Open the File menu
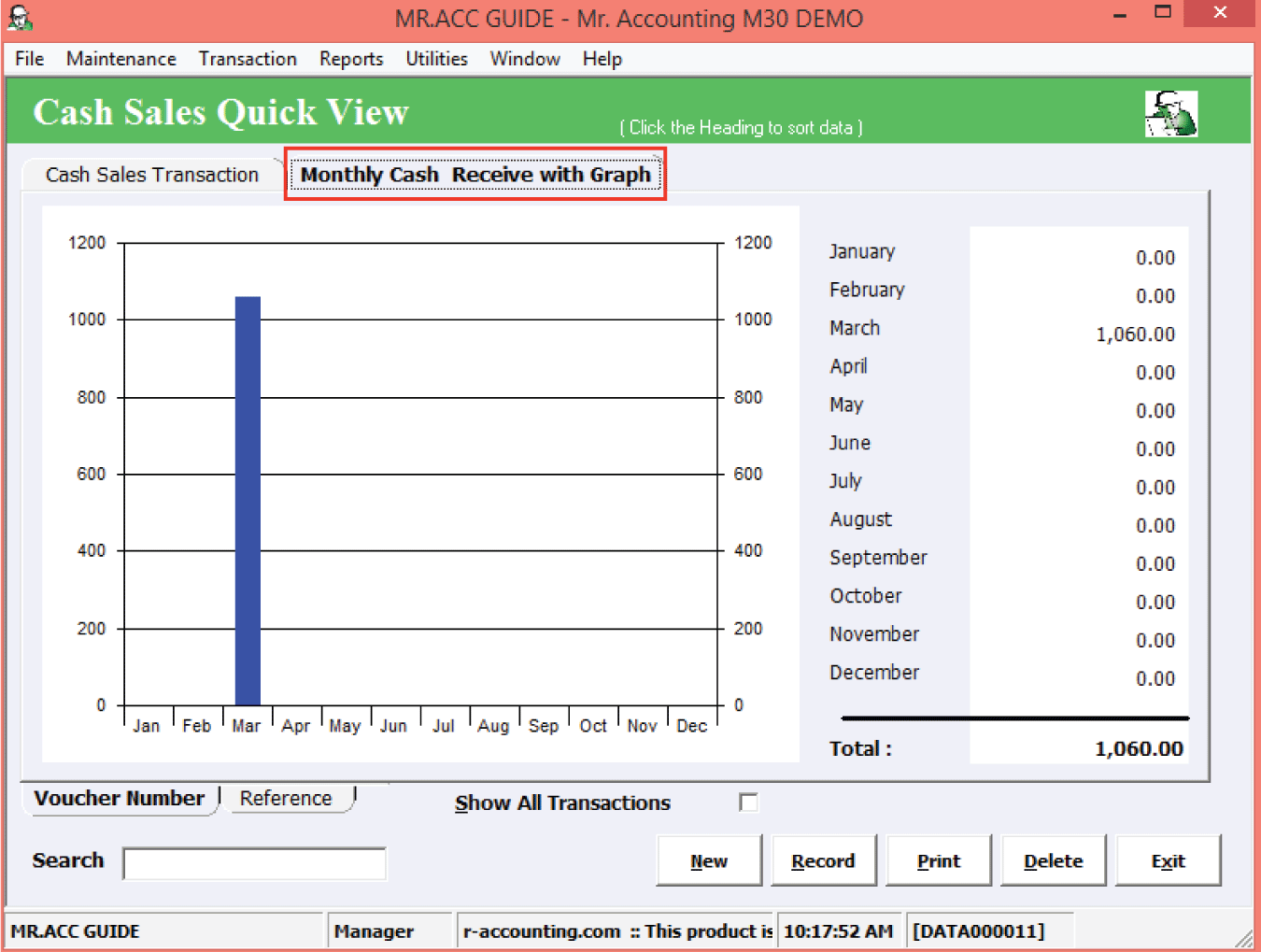Image resolution: width=1261 pixels, height=952 pixels. 29,59
